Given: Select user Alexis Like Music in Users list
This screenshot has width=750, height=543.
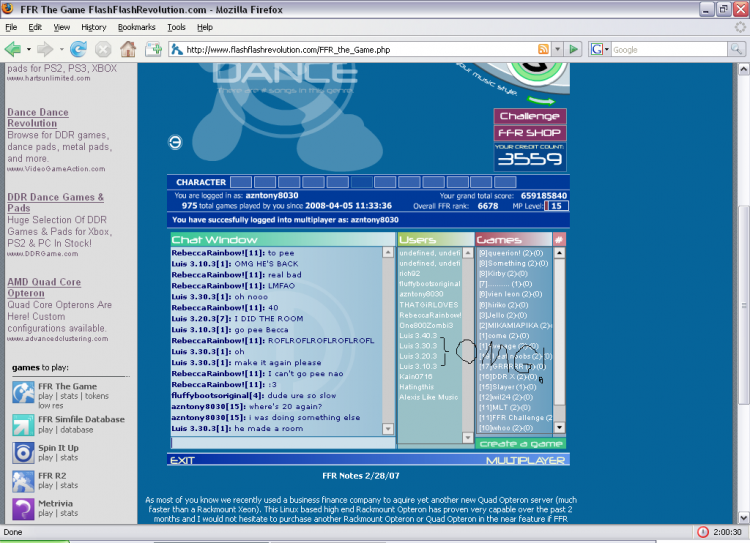Looking at the screenshot, I should click(x=430, y=397).
